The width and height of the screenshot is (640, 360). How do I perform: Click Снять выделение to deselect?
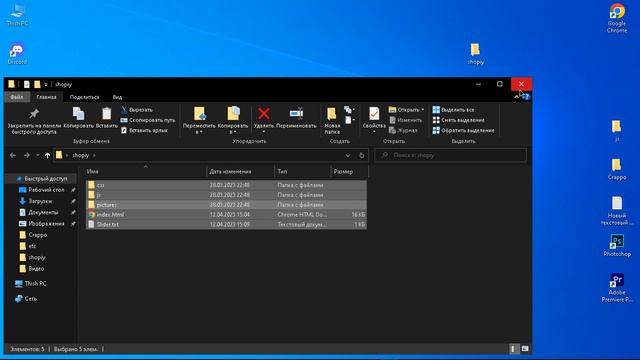(458, 120)
